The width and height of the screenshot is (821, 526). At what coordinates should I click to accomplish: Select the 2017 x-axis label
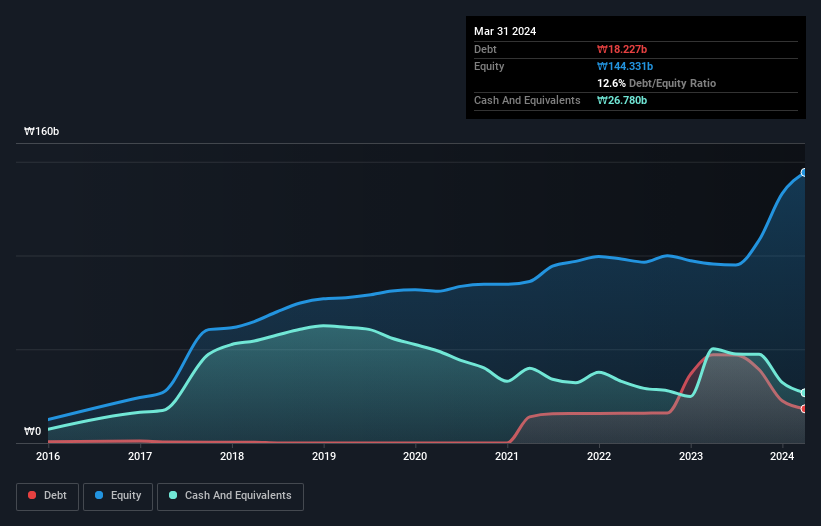click(140, 456)
